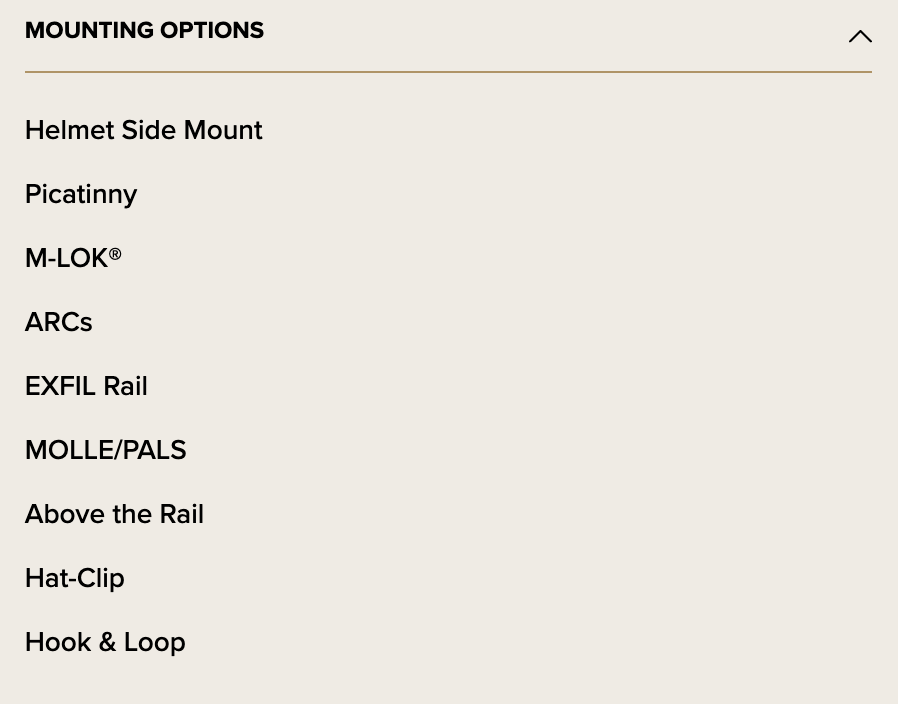Pick the EXFIL Rail option
The width and height of the screenshot is (898, 704).
click(86, 386)
